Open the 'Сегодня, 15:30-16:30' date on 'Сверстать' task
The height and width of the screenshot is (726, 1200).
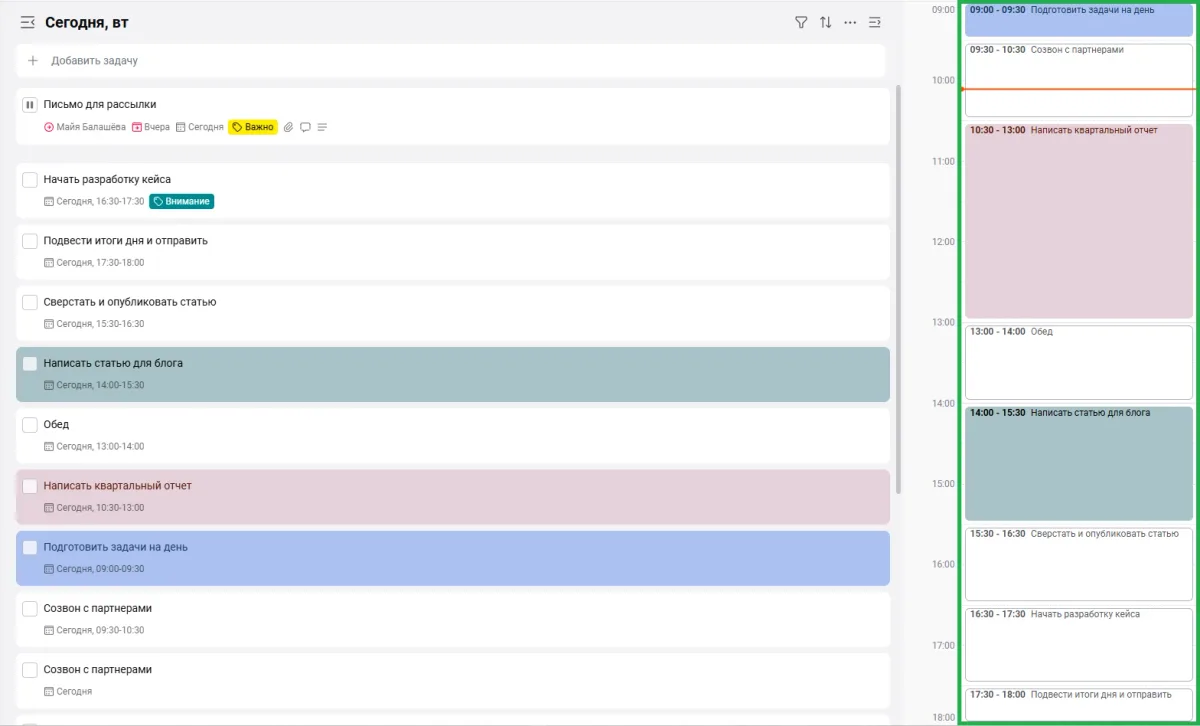pos(94,324)
